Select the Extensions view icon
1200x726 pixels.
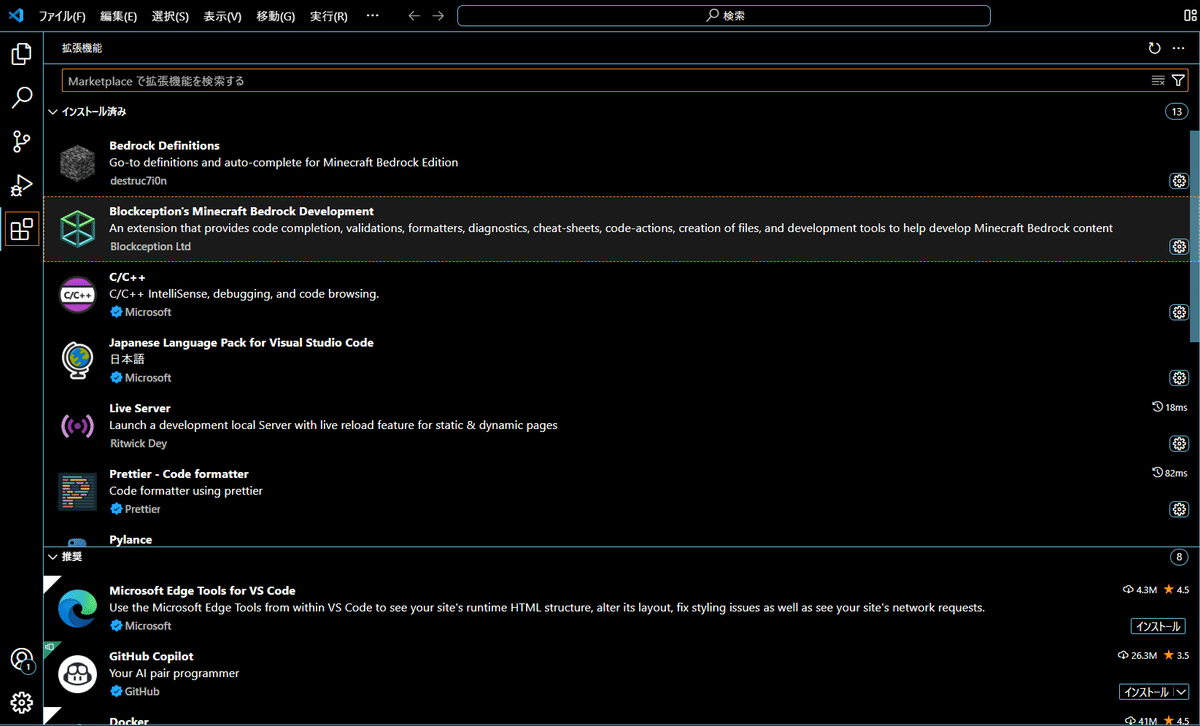pyautogui.click(x=21, y=229)
